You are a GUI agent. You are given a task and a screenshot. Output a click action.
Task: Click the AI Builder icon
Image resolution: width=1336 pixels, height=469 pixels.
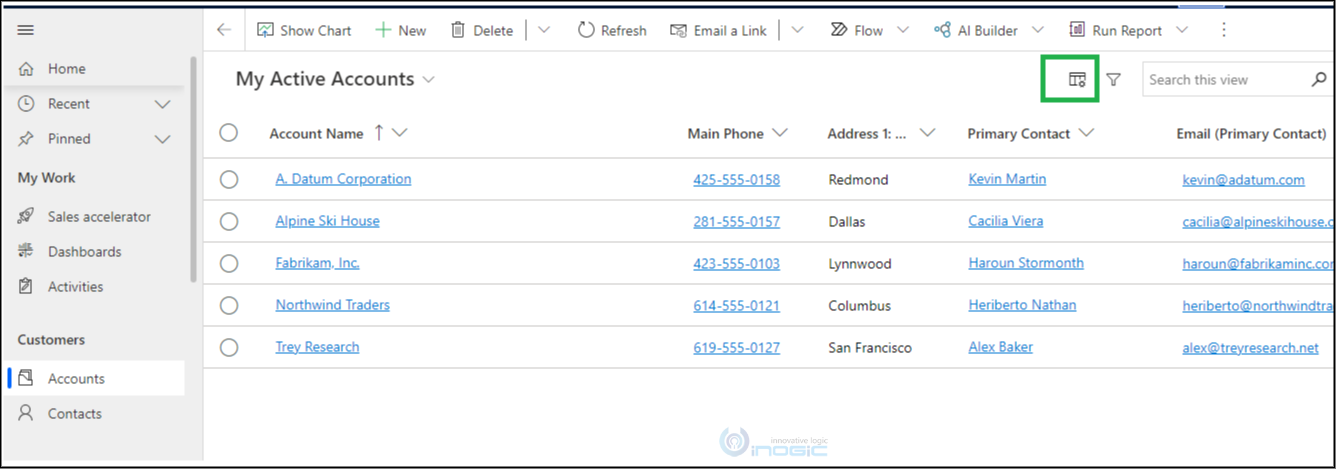(942, 30)
